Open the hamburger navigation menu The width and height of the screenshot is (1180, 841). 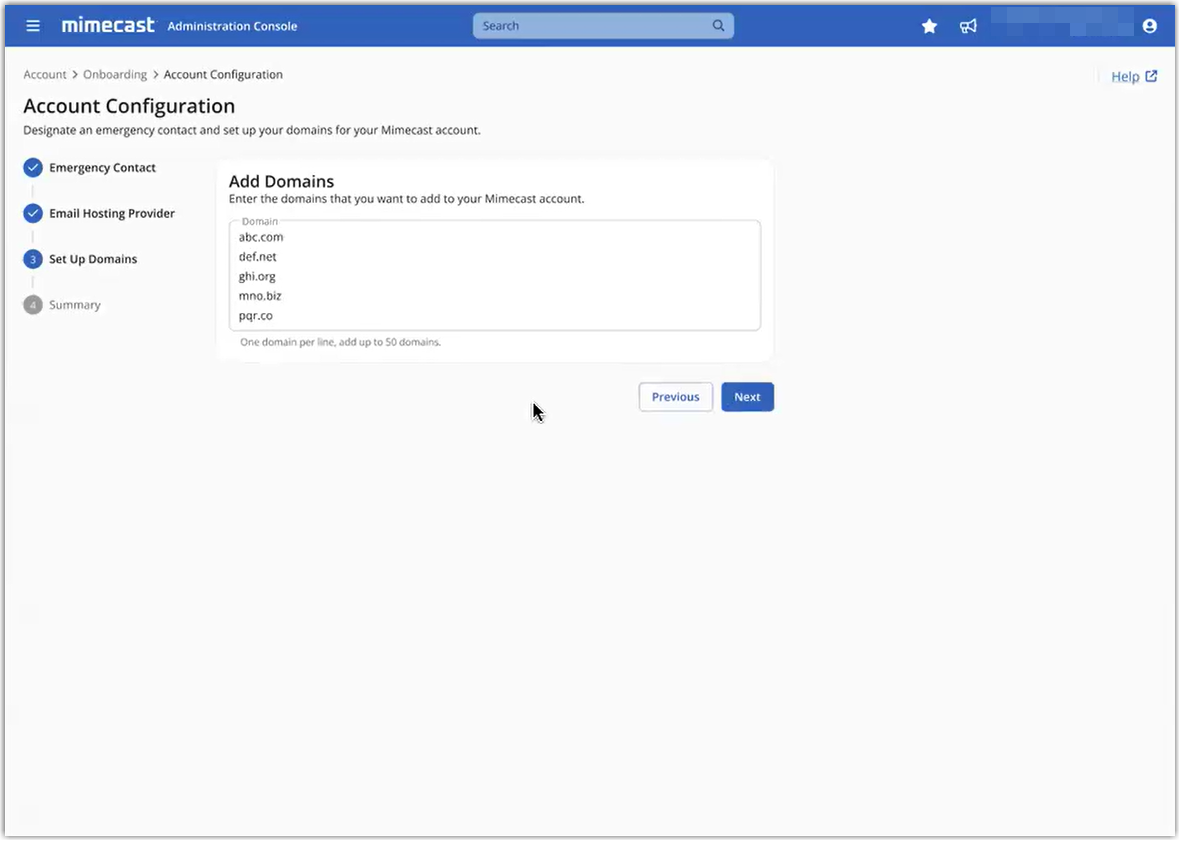tap(33, 26)
